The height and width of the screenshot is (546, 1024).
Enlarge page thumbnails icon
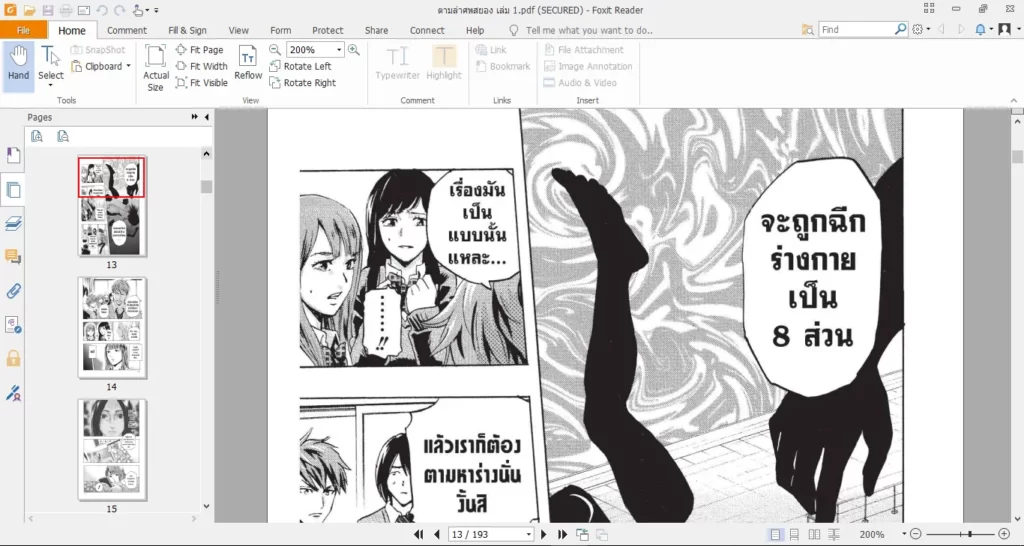[x=37, y=136]
